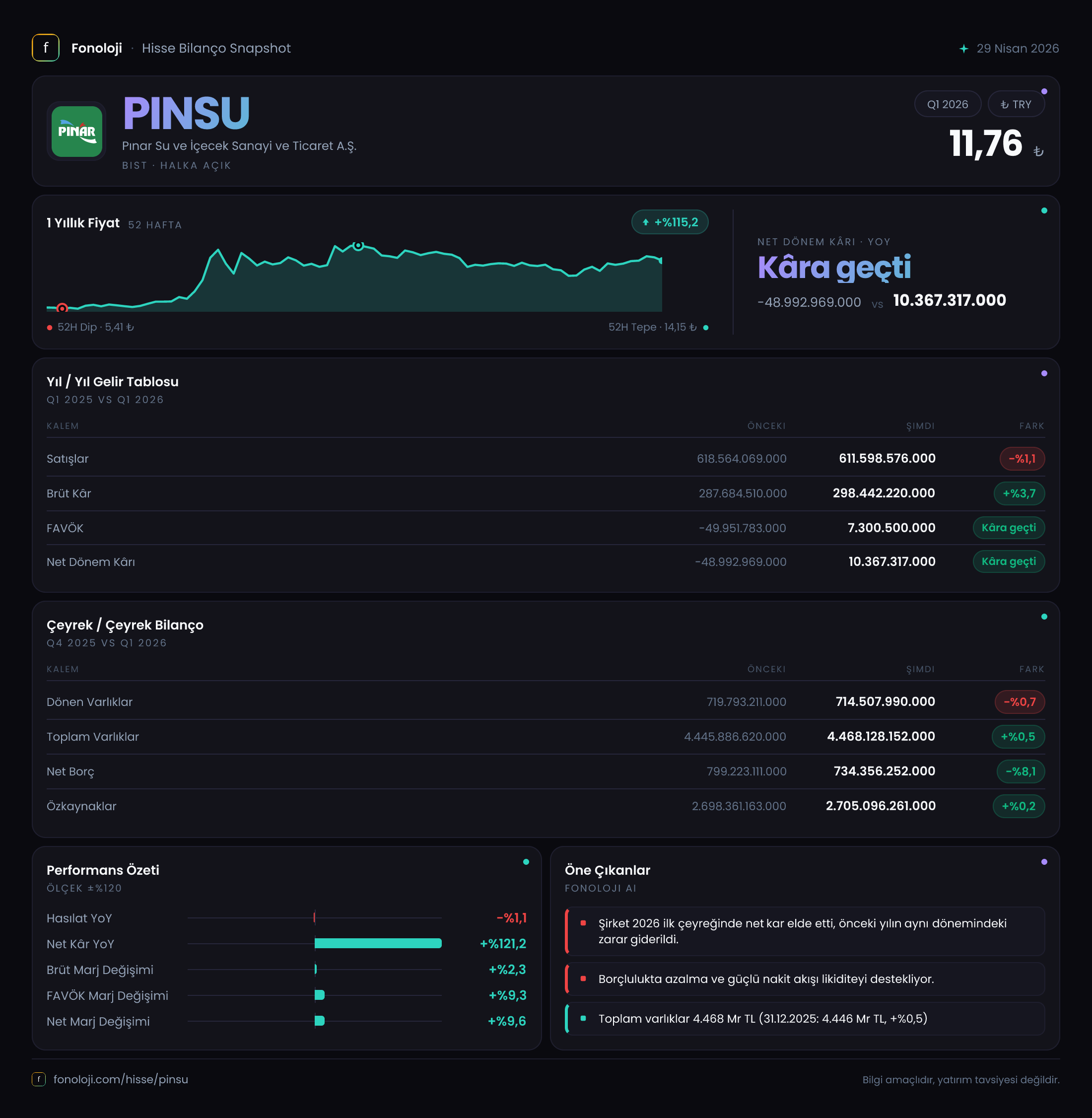Click the small Fonoloji icon in footer
The image size is (1092, 1118).
coord(38,1079)
